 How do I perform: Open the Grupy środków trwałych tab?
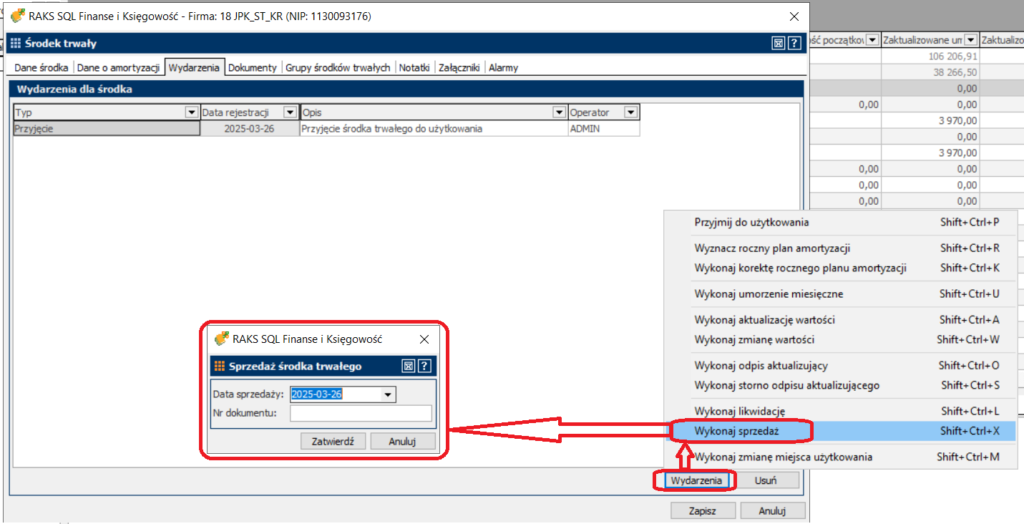click(338, 67)
